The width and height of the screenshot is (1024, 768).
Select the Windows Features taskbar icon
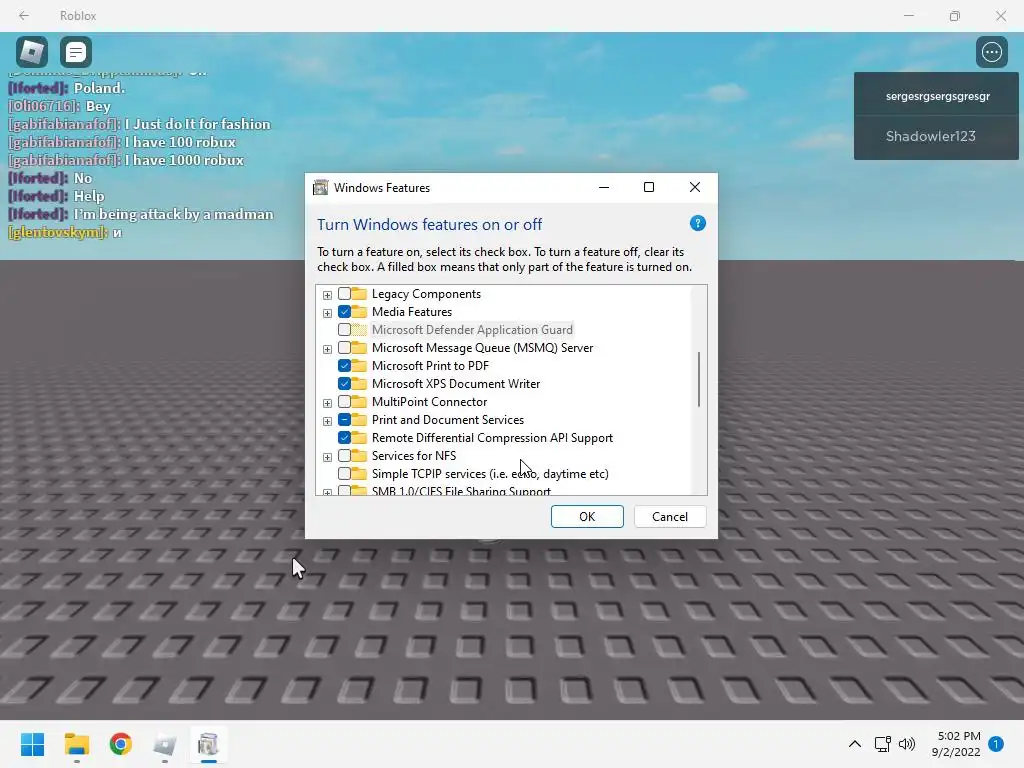pos(208,744)
